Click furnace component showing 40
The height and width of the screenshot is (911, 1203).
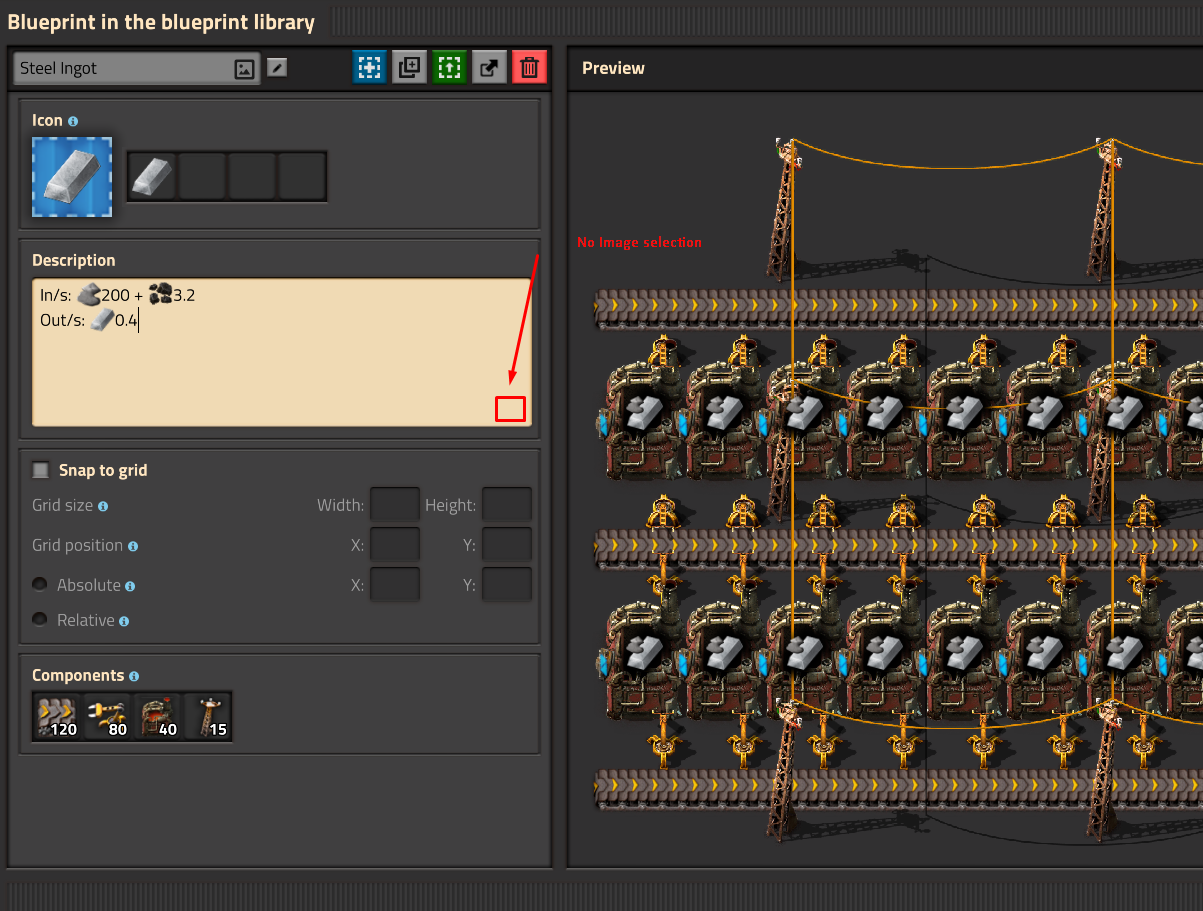tap(158, 716)
